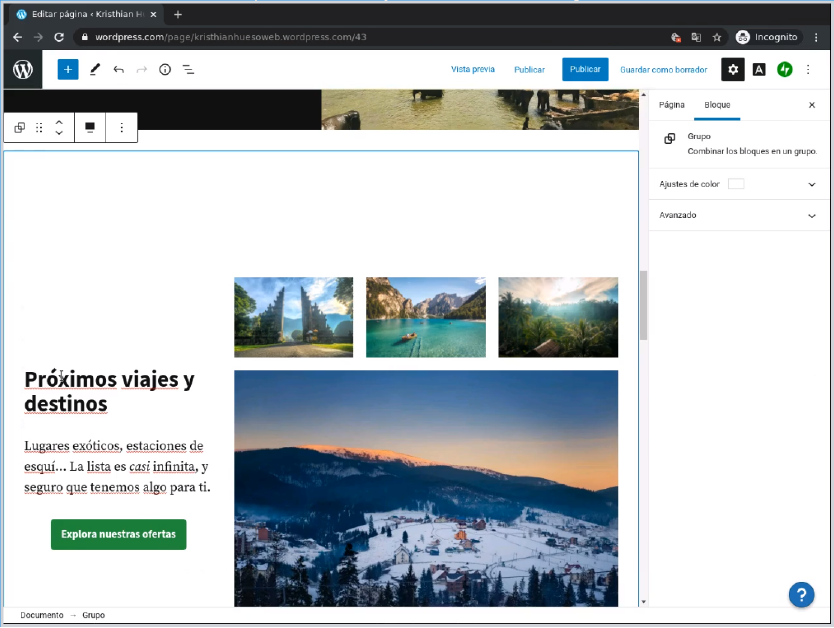This screenshot has height=628, width=834.
Task: Open block toolbar more options
Action: tap(122, 128)
